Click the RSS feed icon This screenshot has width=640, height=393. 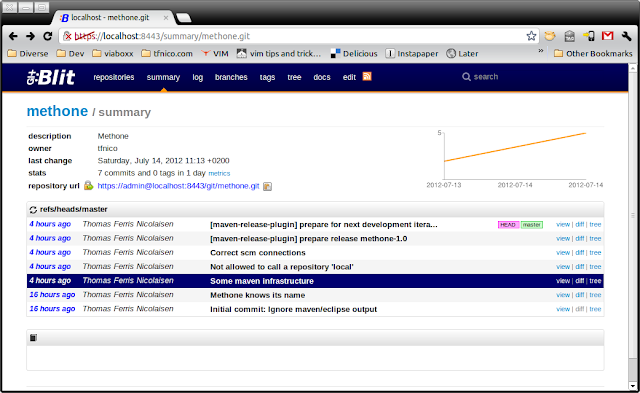[x=367, y=76]
